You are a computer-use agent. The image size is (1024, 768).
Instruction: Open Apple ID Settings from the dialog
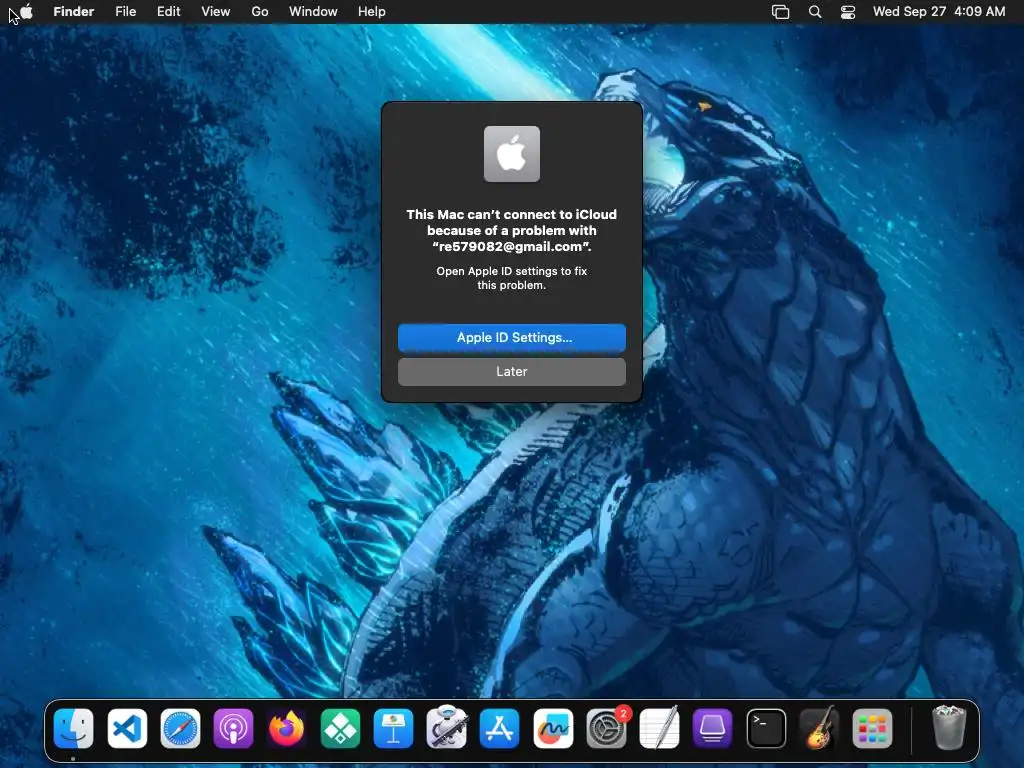point(511,338)
